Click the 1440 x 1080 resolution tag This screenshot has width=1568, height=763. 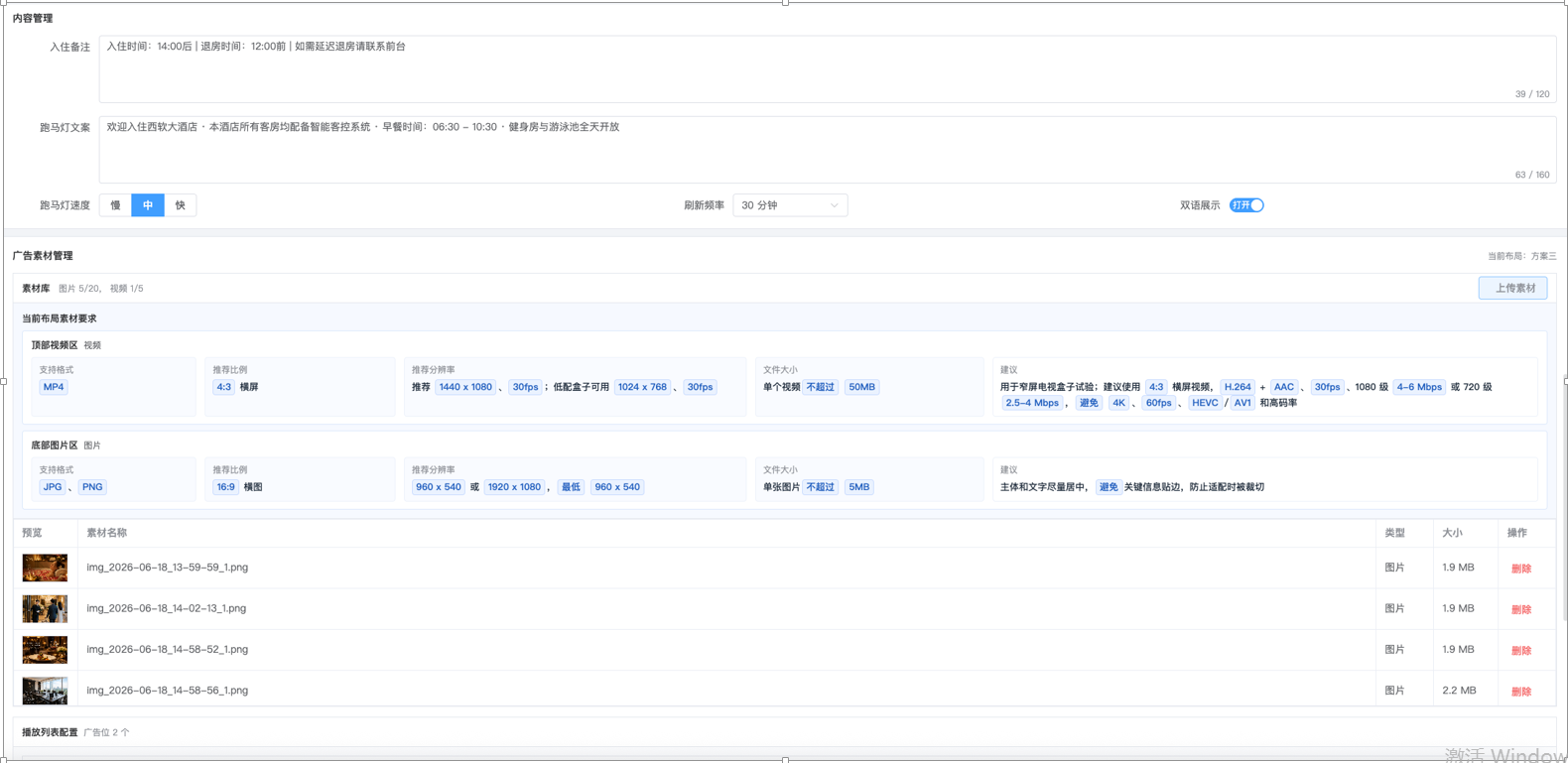(x=465, y=387)
